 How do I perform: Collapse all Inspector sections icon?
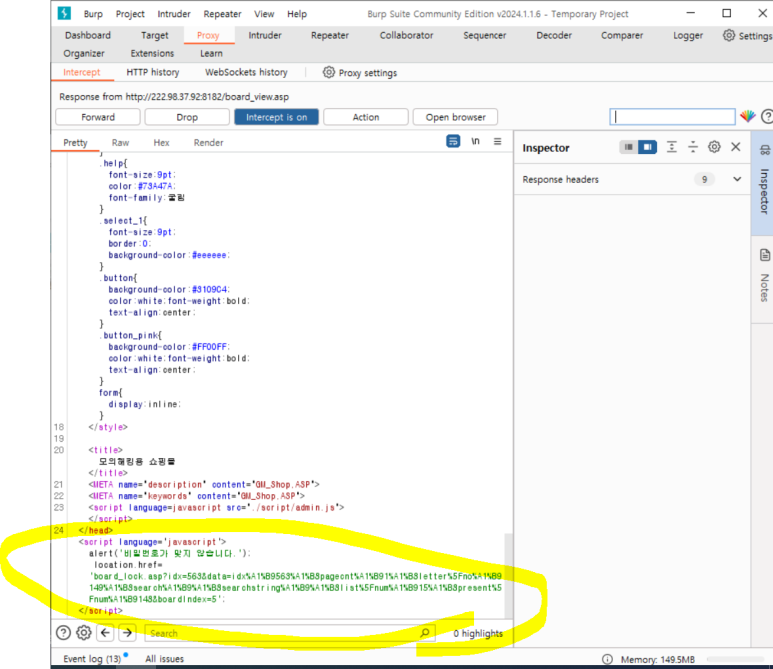click(693, 147)
